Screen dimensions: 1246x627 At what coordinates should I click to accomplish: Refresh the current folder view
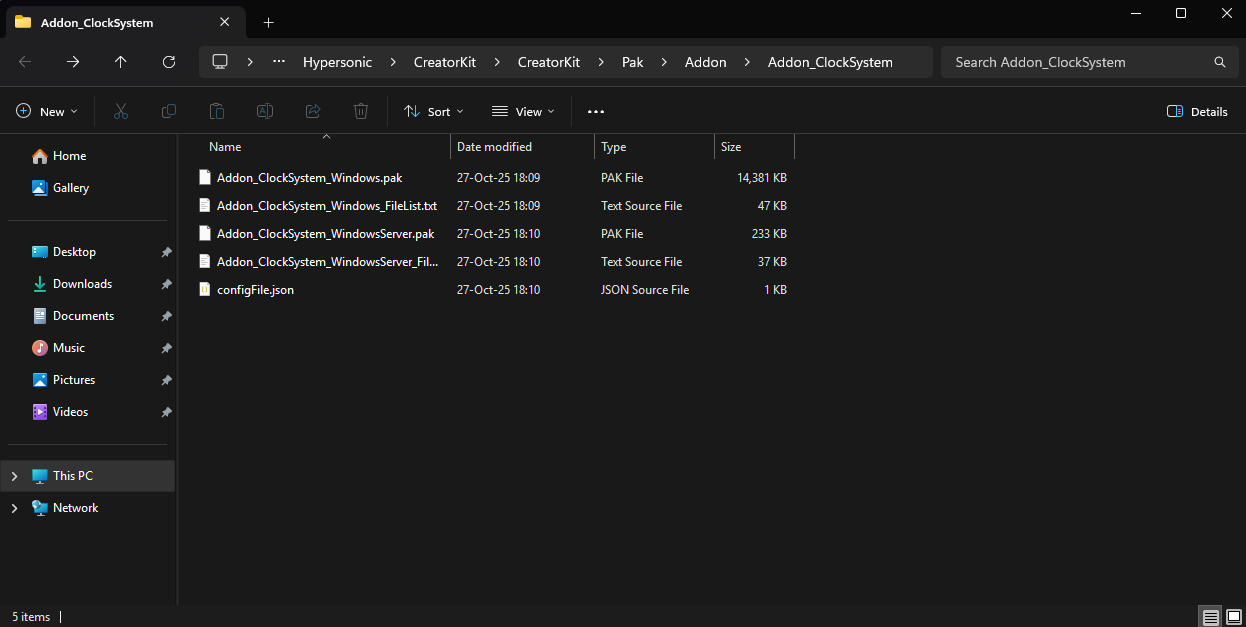tap(169, 62)
